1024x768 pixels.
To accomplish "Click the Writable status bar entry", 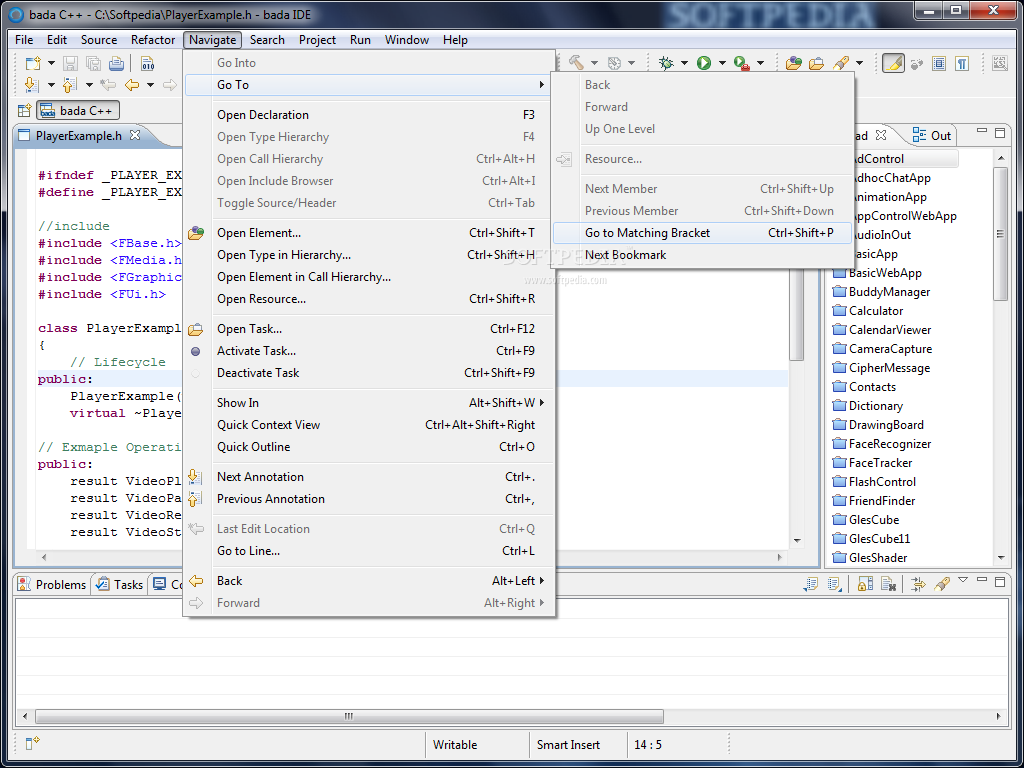I will [x=455, y=744].
